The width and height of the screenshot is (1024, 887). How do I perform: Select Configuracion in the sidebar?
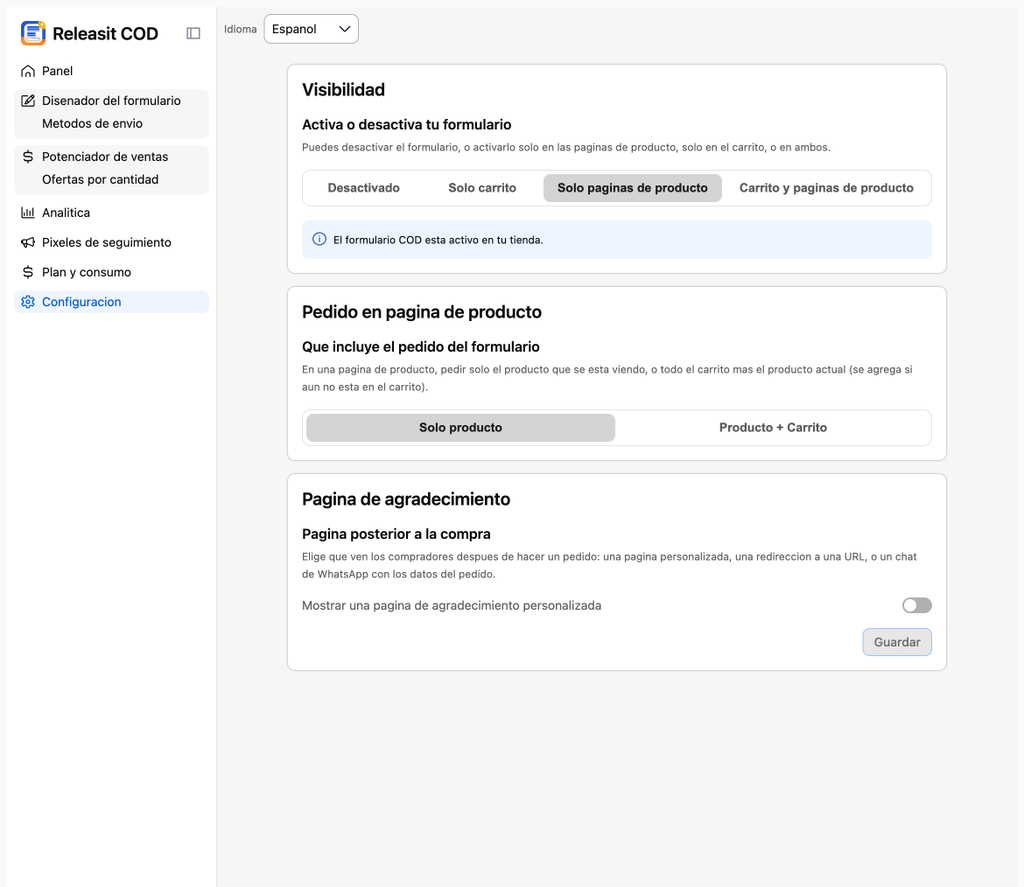pyautogui.click(x=112, y=302)
